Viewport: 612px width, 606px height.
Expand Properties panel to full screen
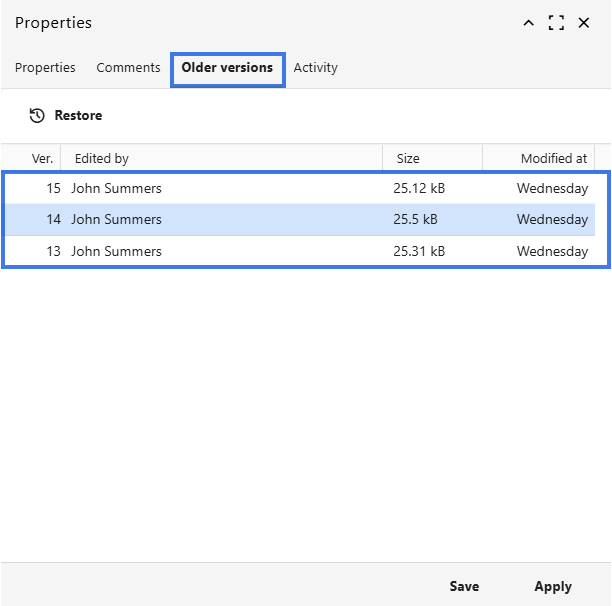(556, 23)
